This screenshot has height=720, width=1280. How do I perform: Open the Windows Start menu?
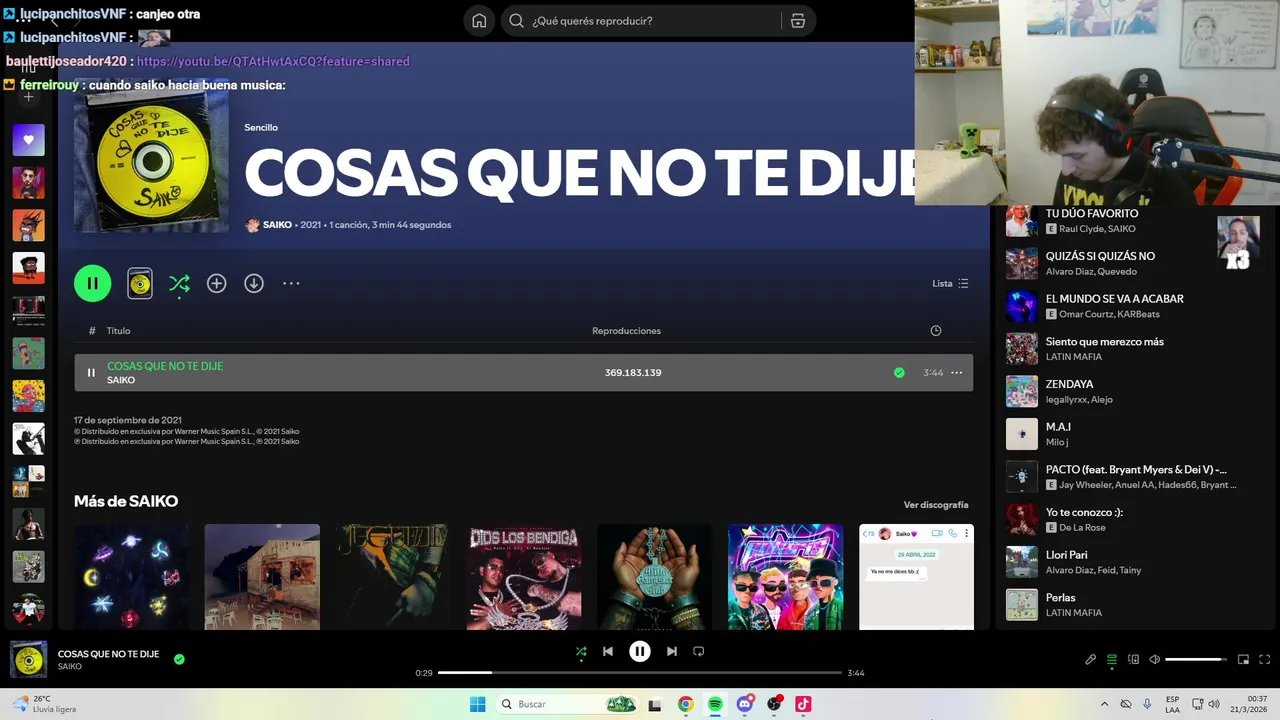[478, 704]
